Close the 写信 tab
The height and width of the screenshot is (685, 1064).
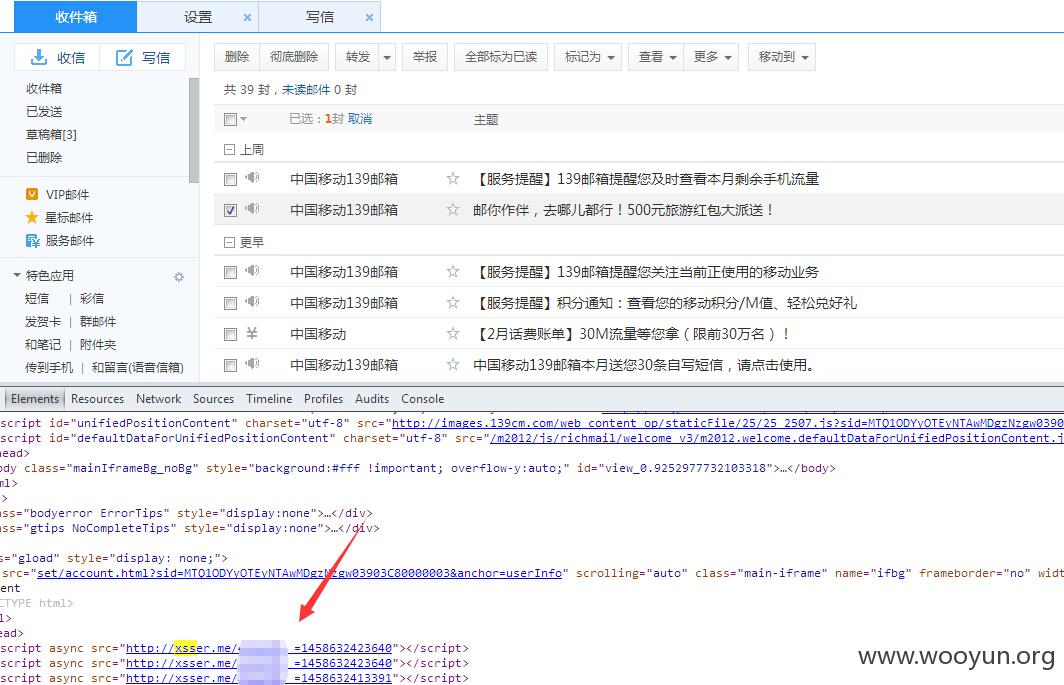(369, 18)
